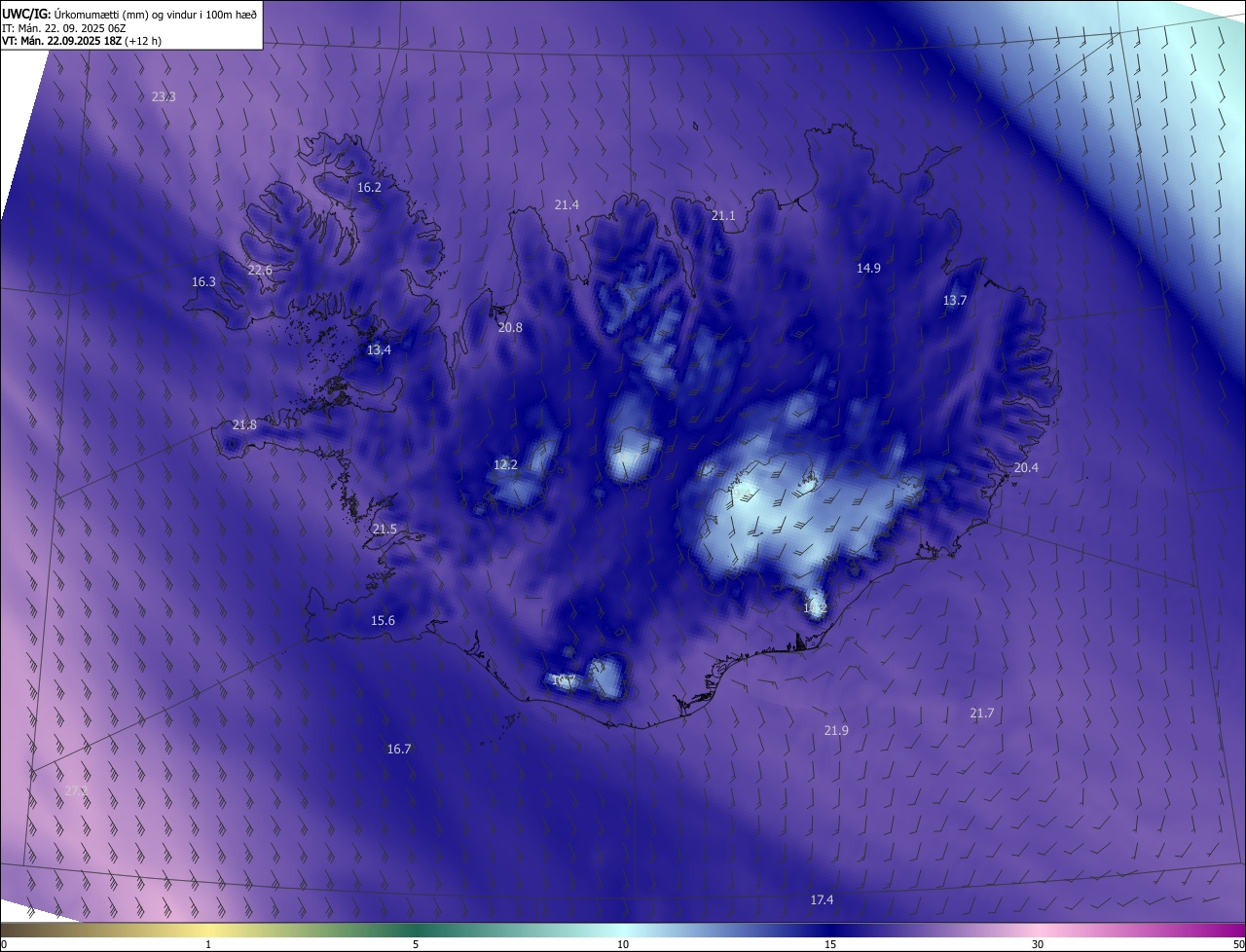The image size is (1246, 952).
Task: Click the 27.2 value in the southwest corner
Action: tap(76, 790)
